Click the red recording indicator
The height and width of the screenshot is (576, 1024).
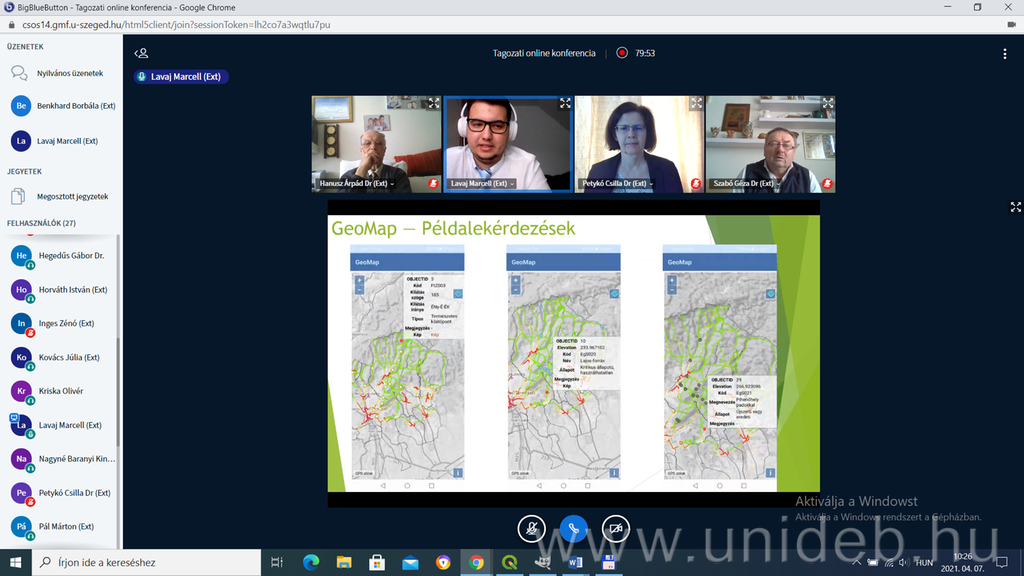point(622,53)
